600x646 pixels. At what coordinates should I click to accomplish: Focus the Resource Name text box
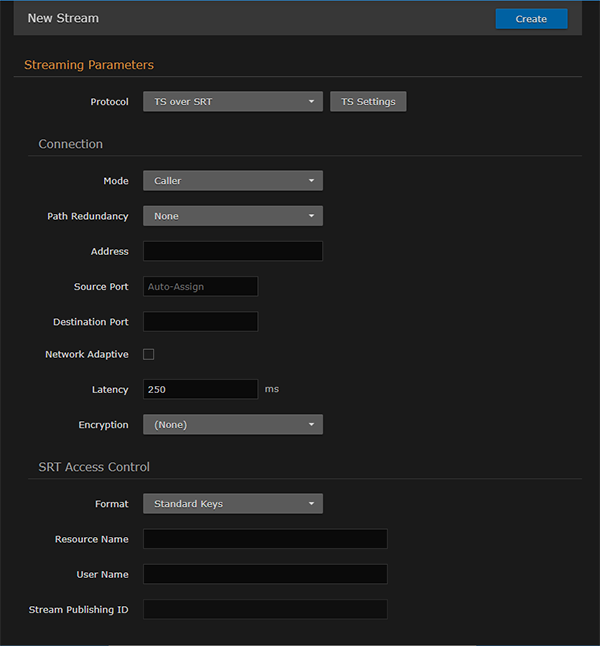click(x=265, y=539)
